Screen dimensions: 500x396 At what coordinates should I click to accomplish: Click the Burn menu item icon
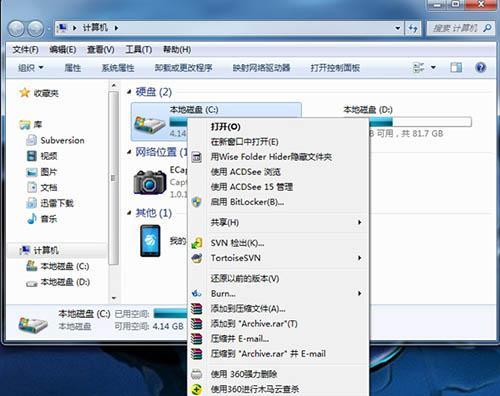click(197, 293)
